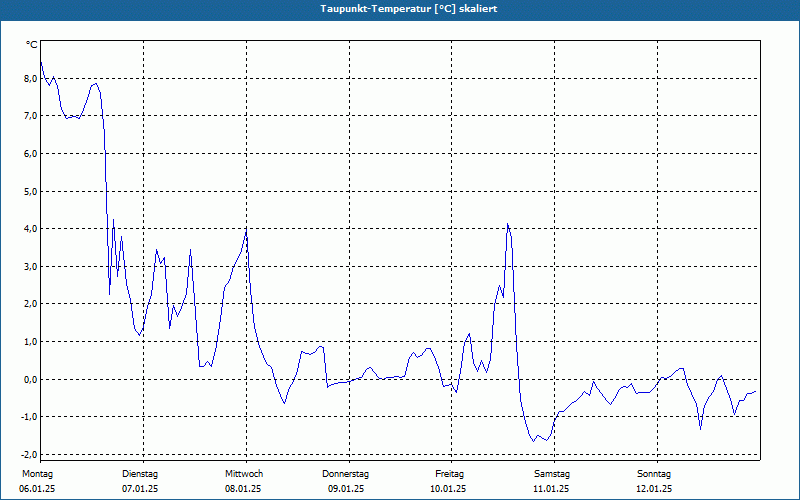Click the Montag day label
This screenshot has height=500, width=800.
tap(37, 474)
